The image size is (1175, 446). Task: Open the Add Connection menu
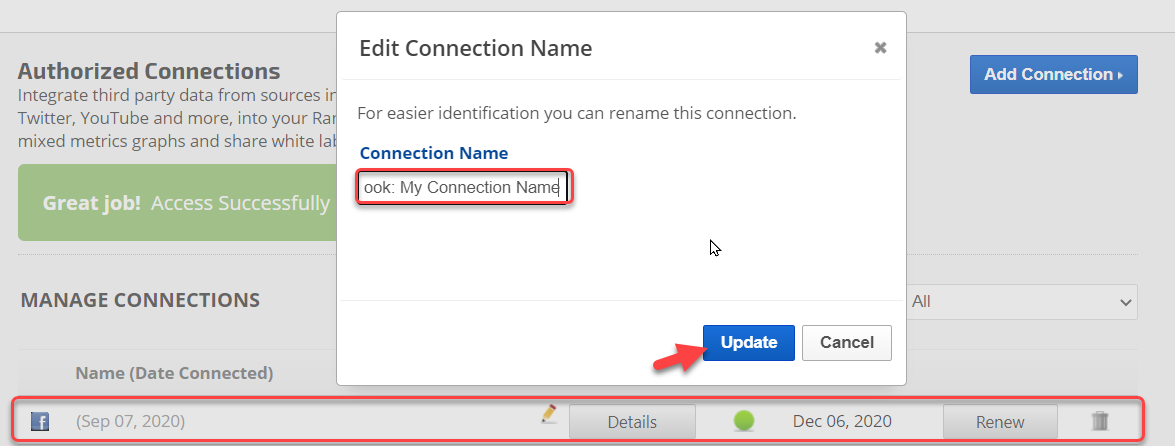click(x=1053, y=74)
